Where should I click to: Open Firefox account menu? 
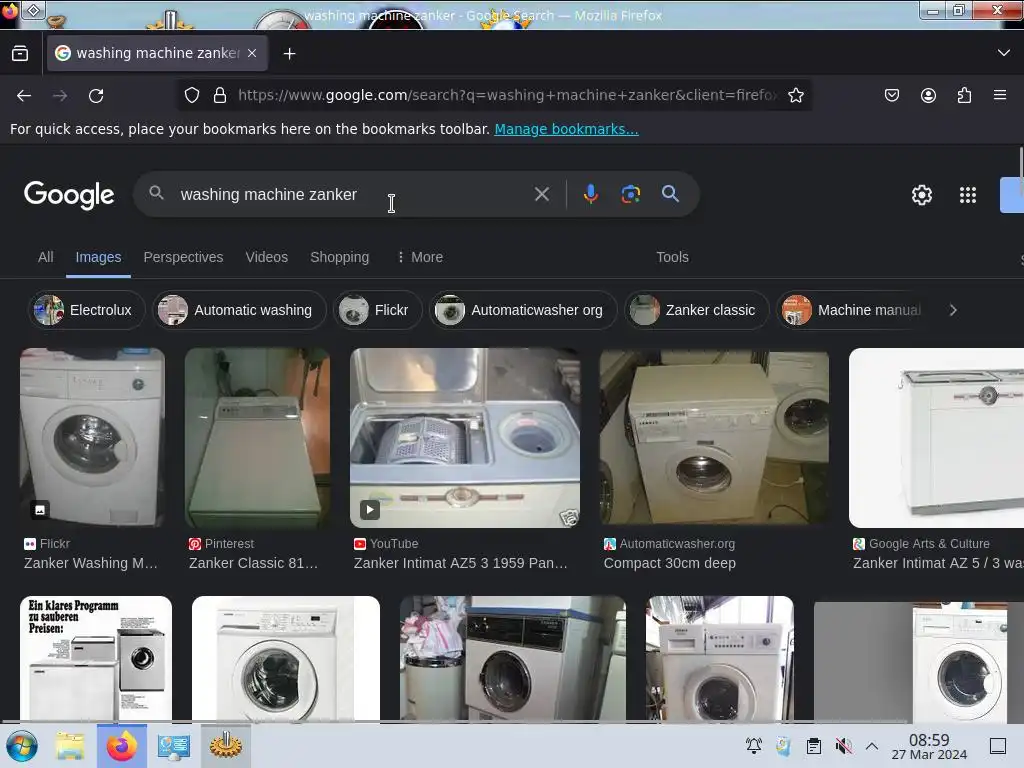tap(928, 95)
